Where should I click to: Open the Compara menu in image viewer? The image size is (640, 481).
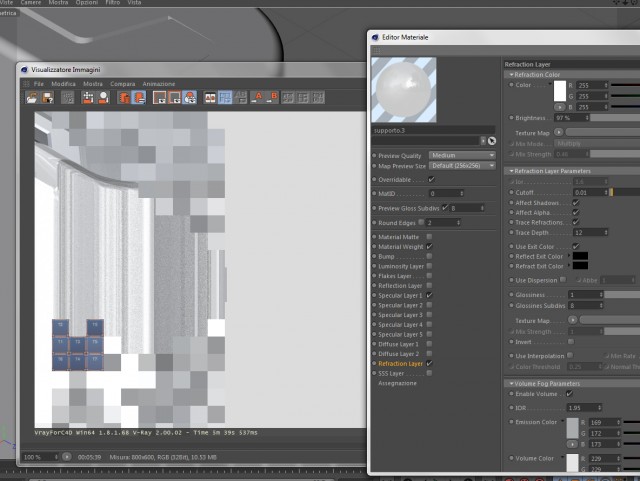122,84
